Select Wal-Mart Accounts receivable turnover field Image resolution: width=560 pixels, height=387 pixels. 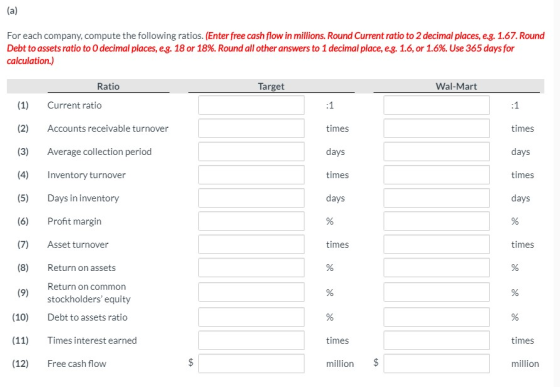436,129
